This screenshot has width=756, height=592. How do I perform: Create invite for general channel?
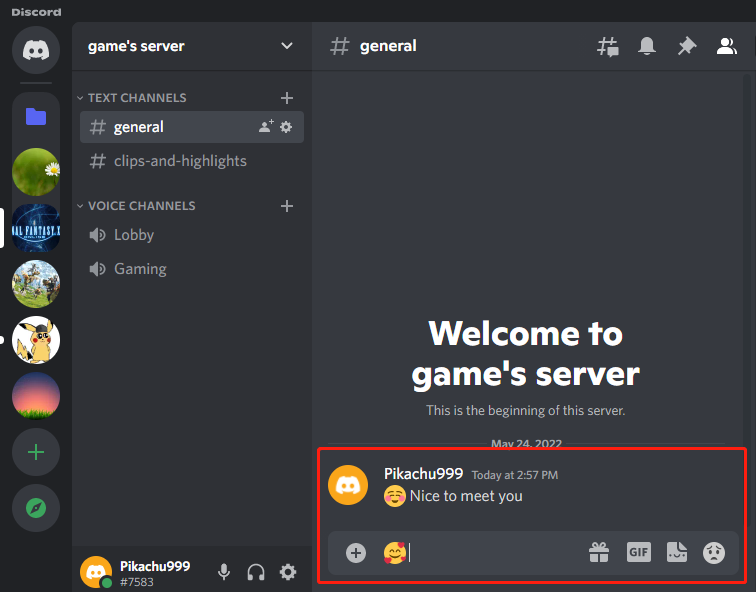(x=266, y=127)
